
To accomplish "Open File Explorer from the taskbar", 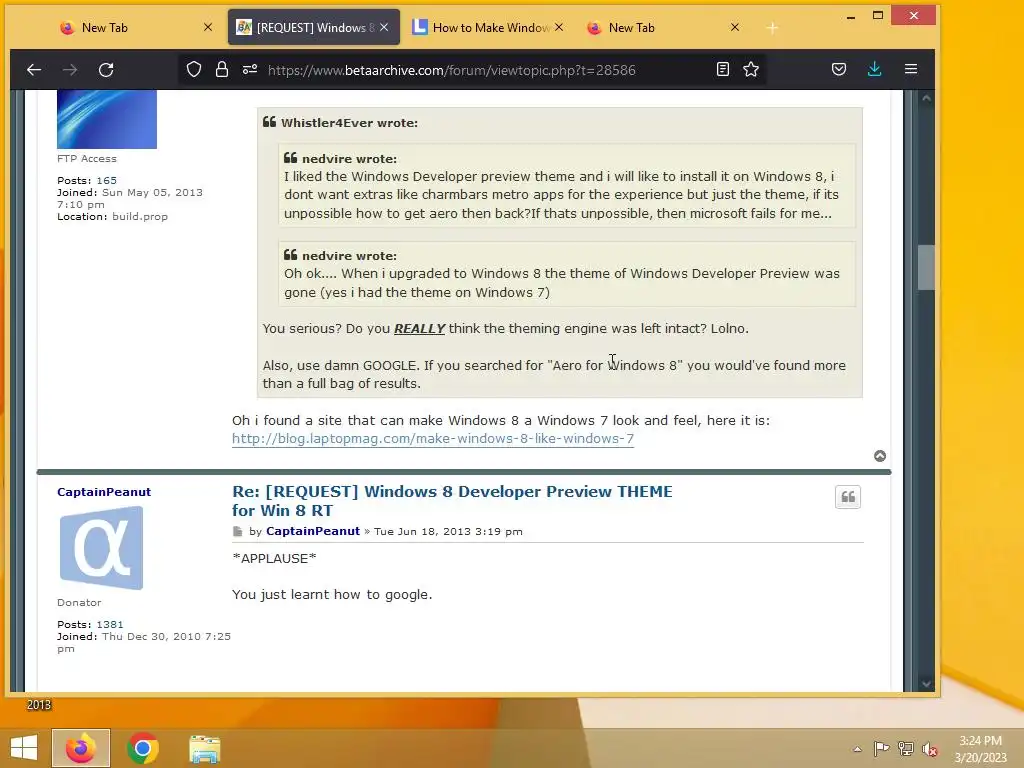I will tap(204, 749).
